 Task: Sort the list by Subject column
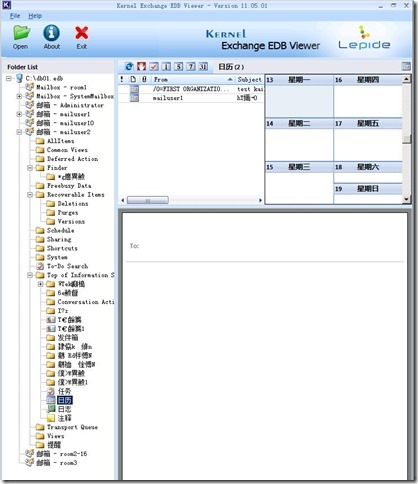click(x=250, y=79)
